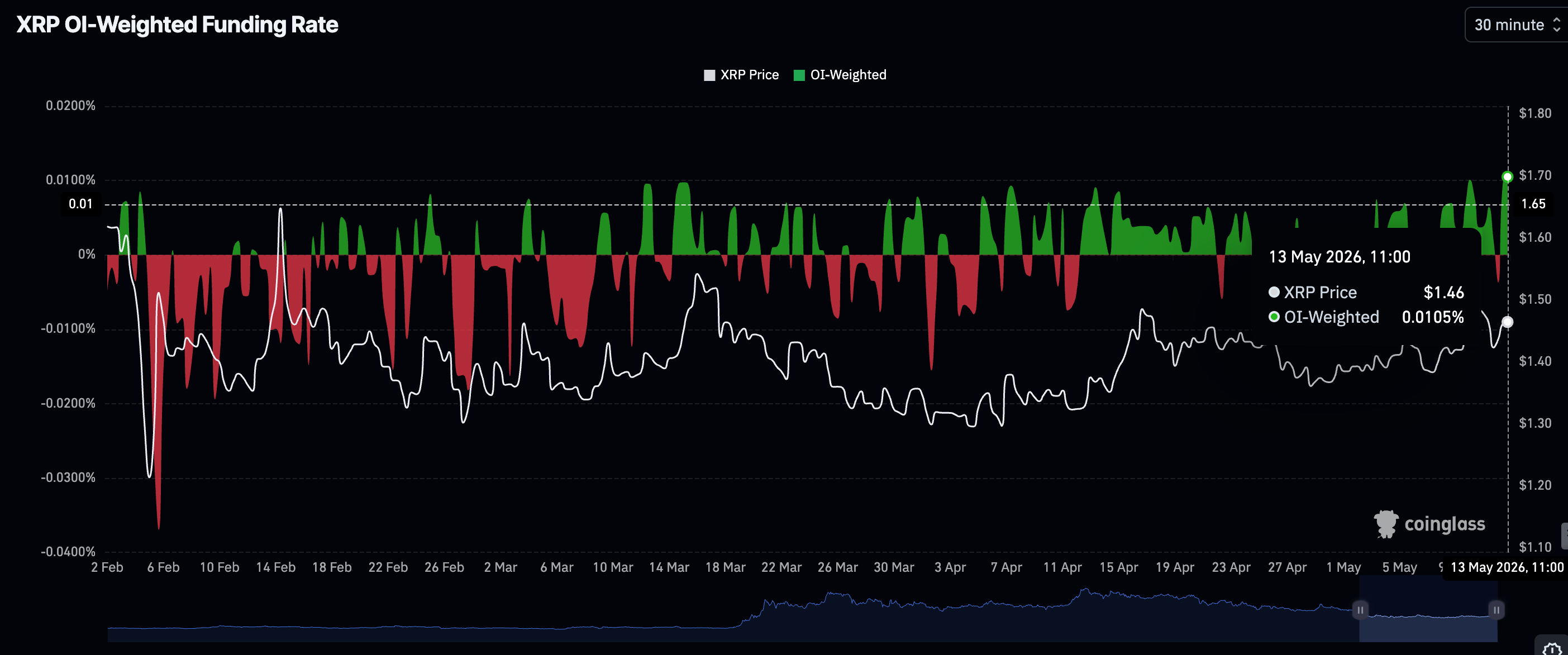Viewport: 1568px width, 655px height.
Task: Click the "-0.0400%" funding rate axis label
Action: tap(68, 552)
